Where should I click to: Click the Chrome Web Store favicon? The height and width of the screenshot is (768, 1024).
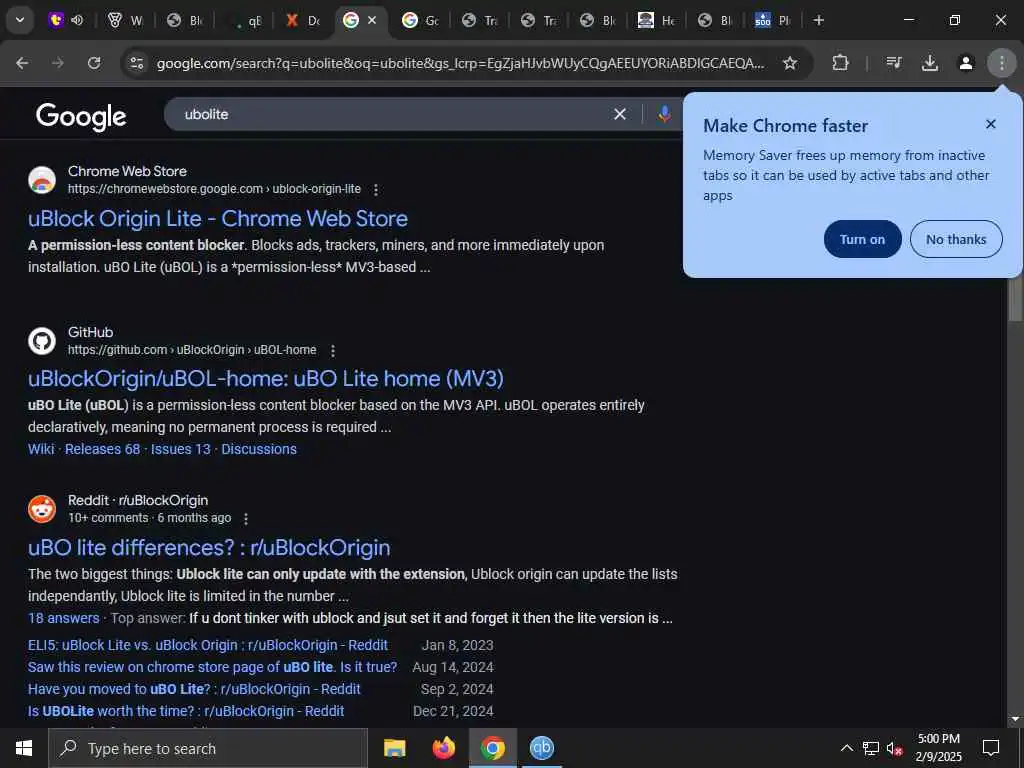[42, 180]
